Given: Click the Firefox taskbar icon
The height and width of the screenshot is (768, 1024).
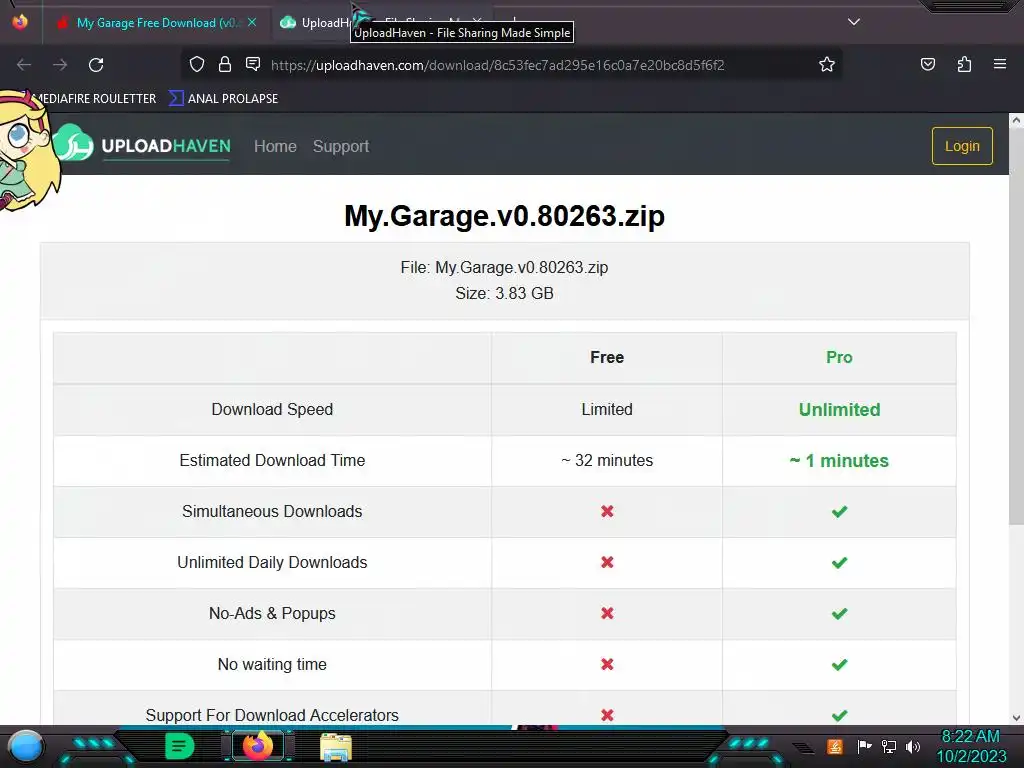Looking at the screenshot, I should tap(257, 746).
